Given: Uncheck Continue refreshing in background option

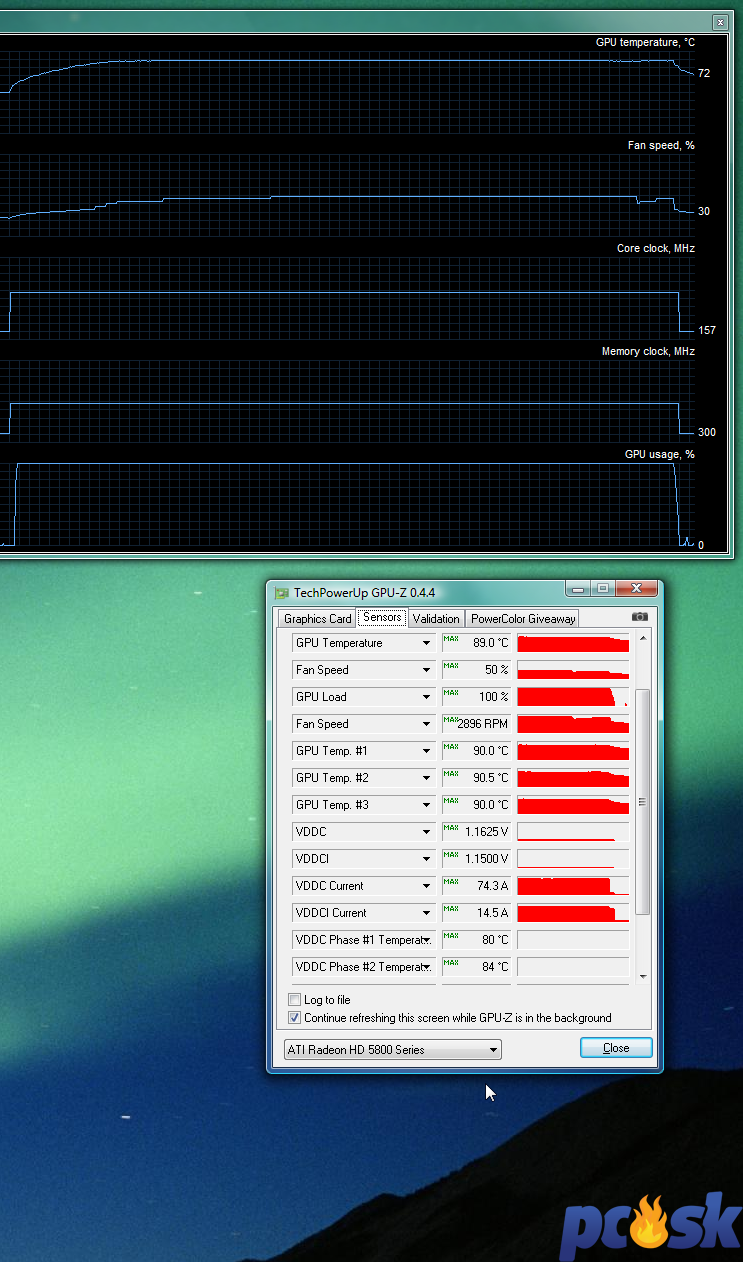Looking at the screenshot, I should (x=294, y=1018).
